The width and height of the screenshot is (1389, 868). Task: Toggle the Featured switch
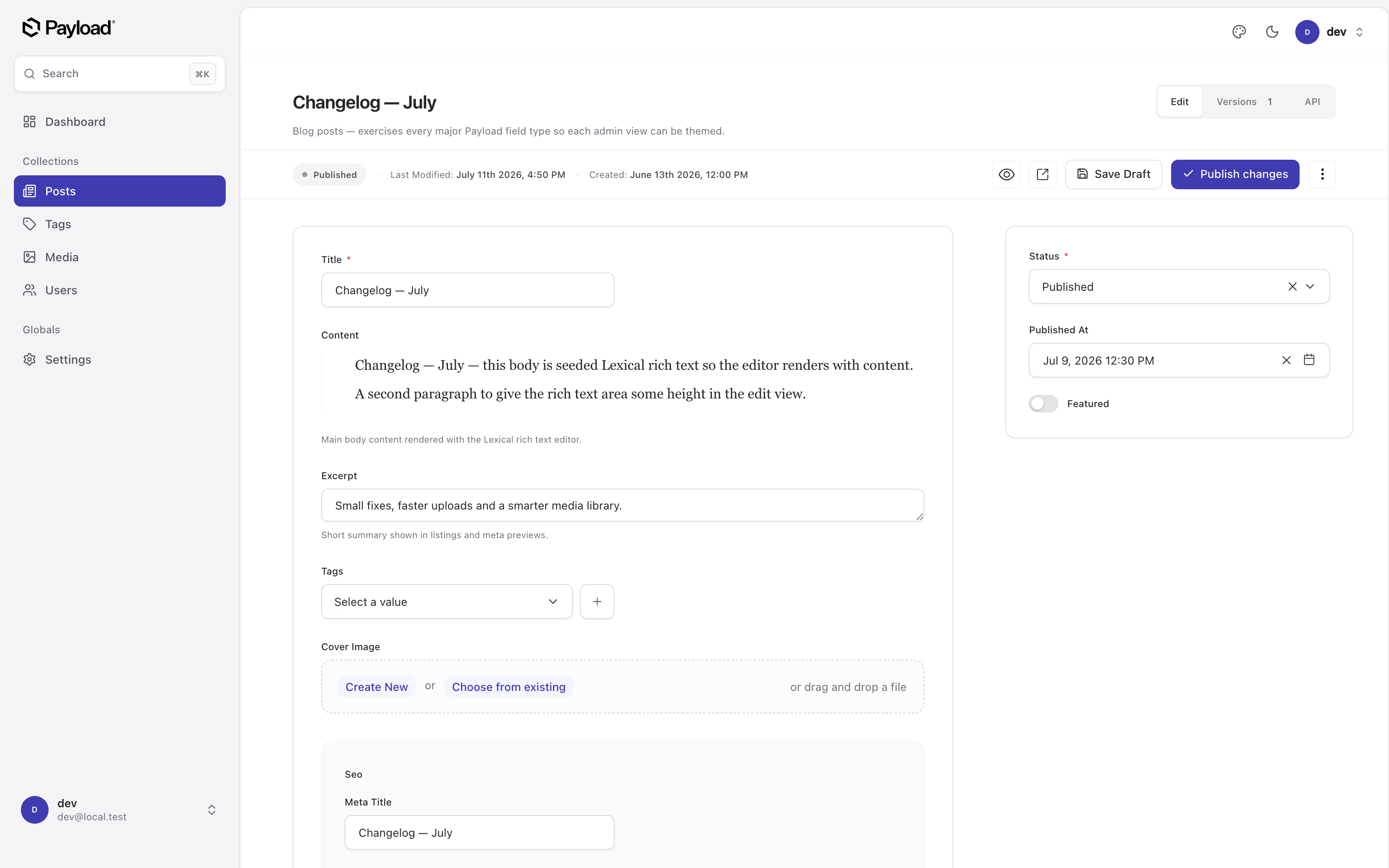pos(1043,404)
